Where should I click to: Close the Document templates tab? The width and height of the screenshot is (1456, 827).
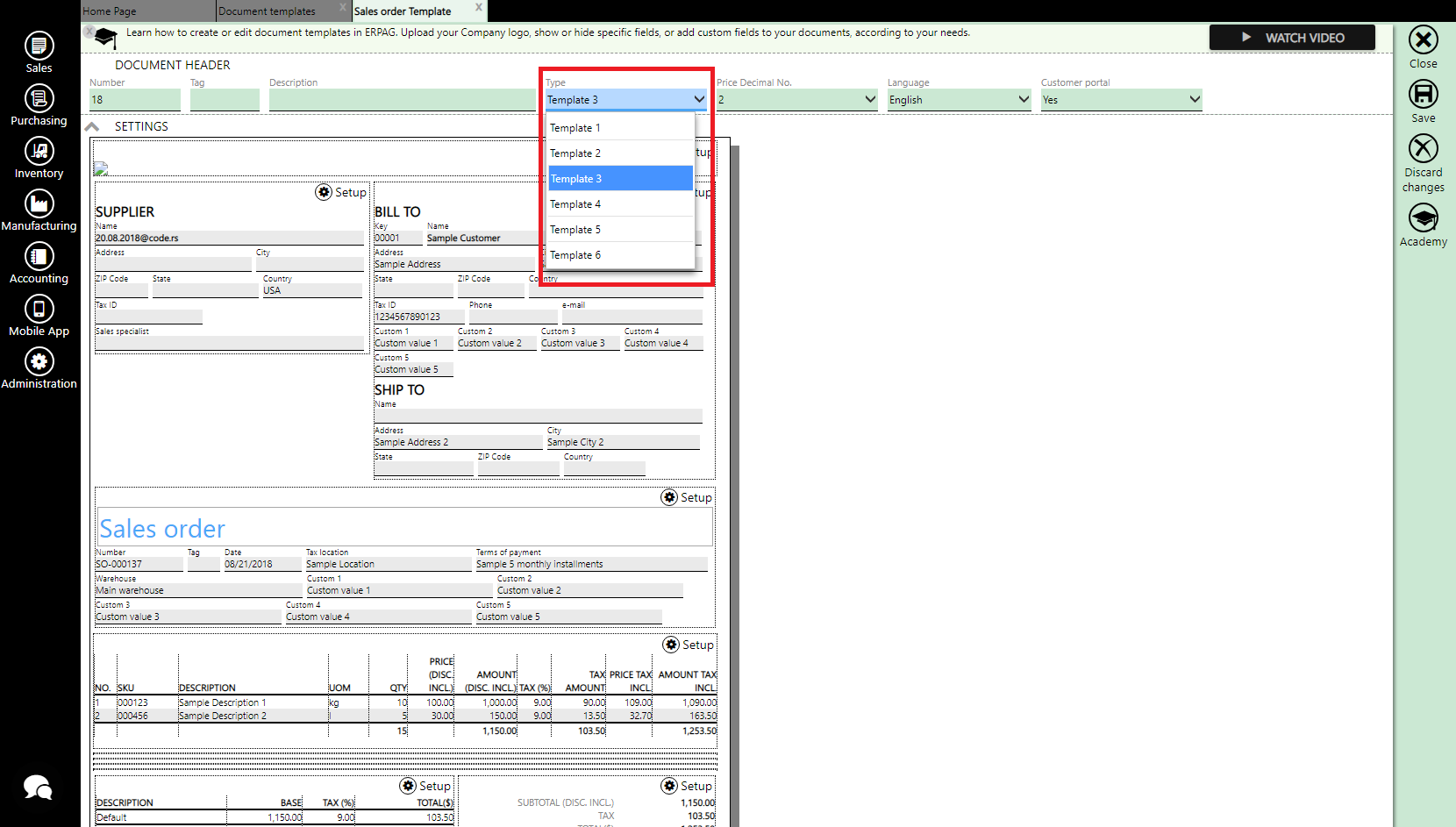point(343,7)
